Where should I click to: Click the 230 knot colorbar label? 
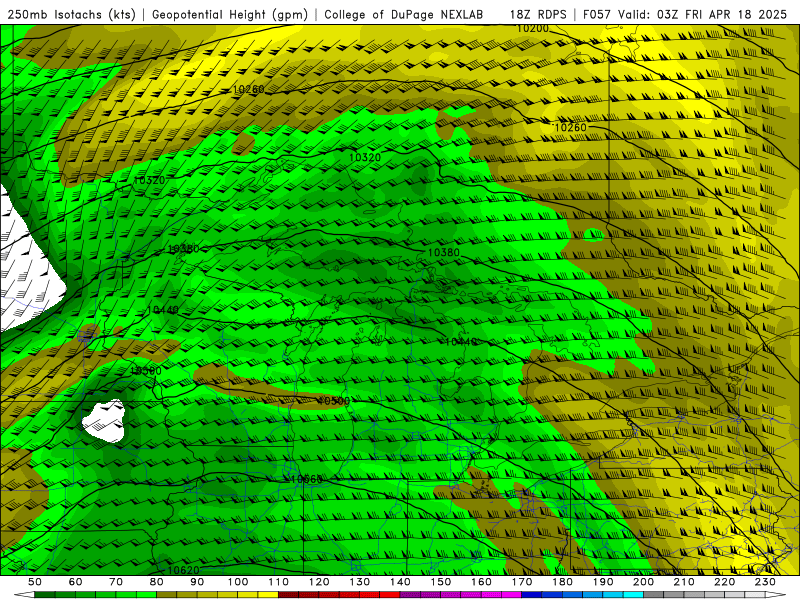point(765,582)
